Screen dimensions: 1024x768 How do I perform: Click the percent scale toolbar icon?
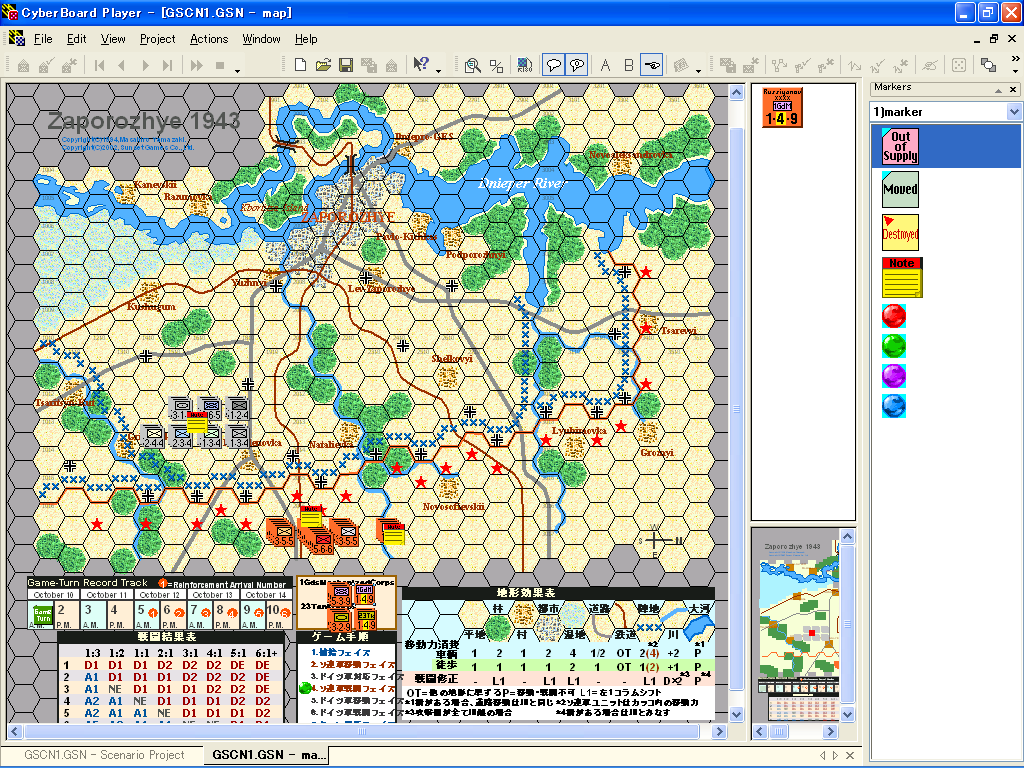tap(496, 65)
